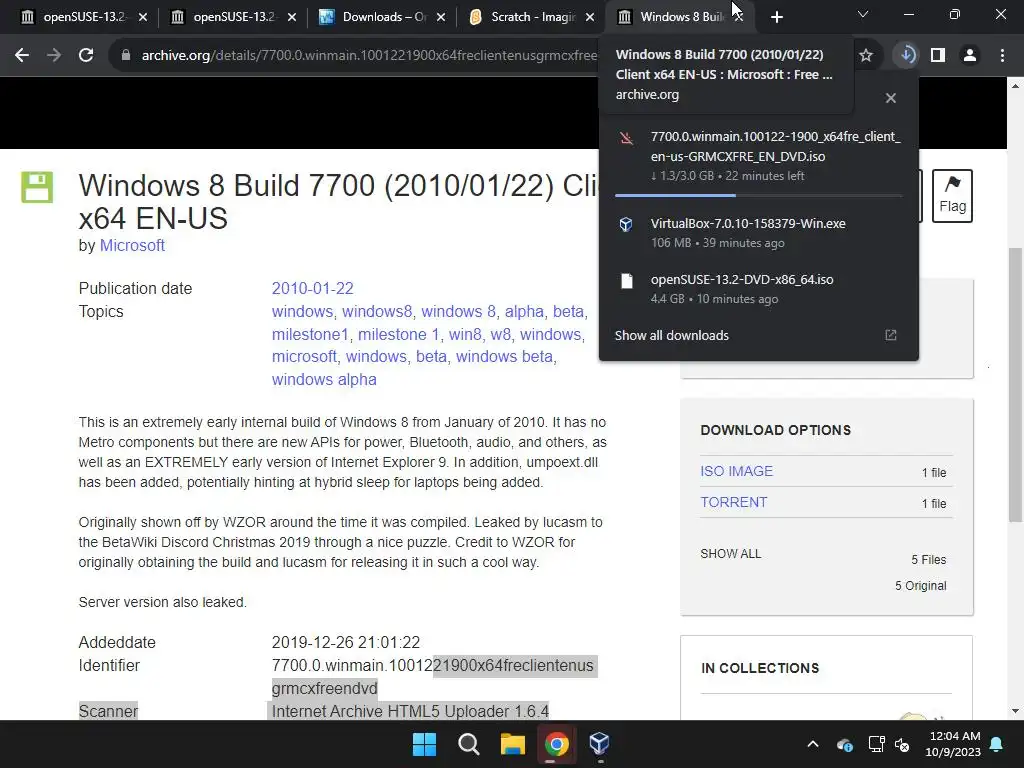Open Windows taskbar search
Viewport: 1024px width, 768px height.
tap(468, 744)
